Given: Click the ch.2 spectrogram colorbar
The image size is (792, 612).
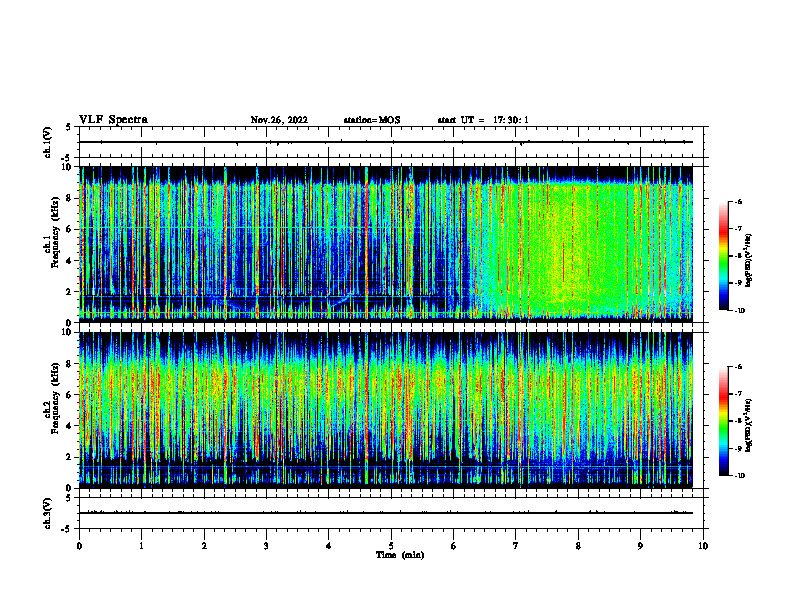Looking at the screenshot, I should pos(723,421).
